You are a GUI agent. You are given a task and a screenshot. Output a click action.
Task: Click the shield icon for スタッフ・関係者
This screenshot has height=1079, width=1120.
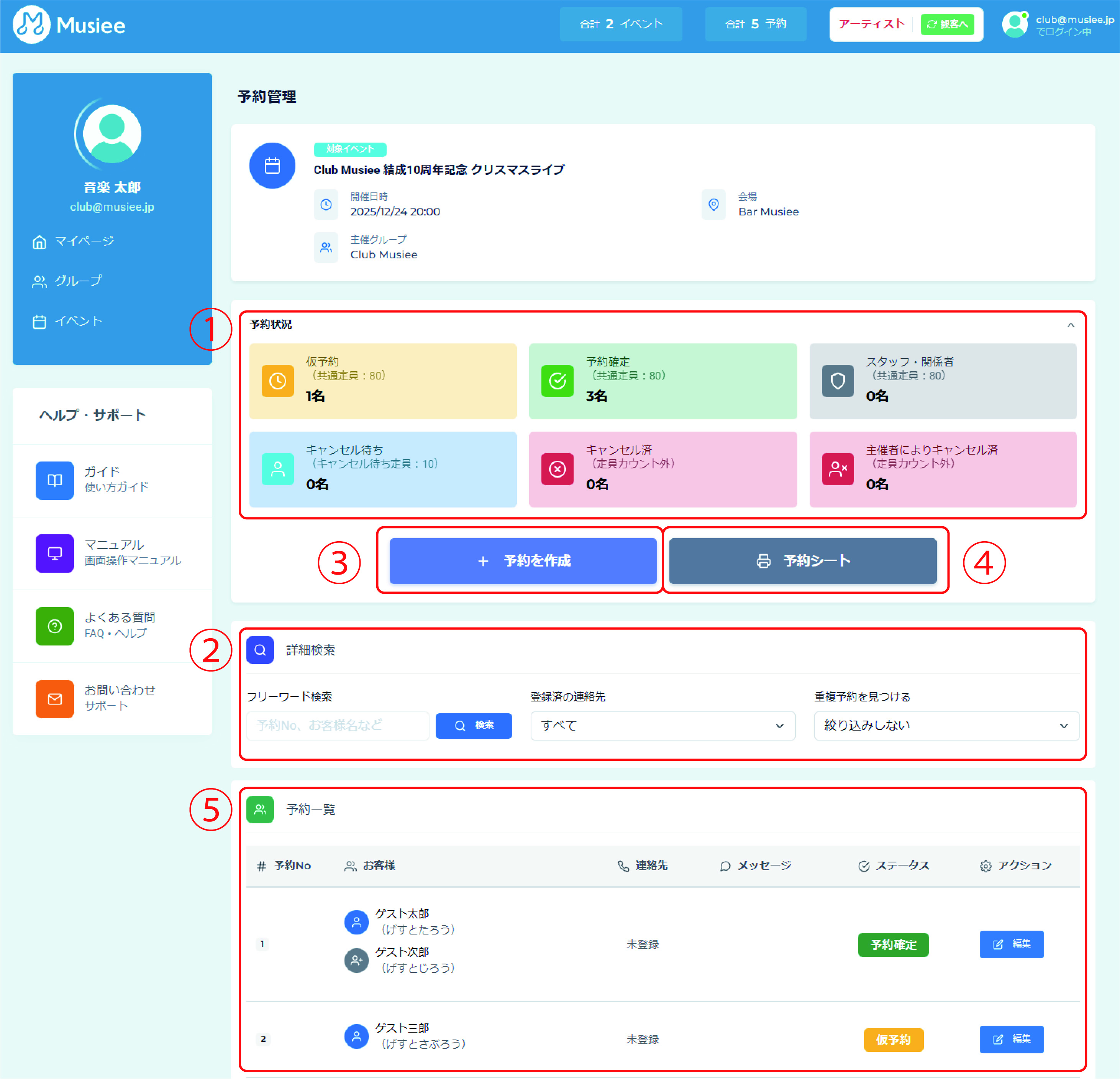pyautogui.click(x=837, y=381)
